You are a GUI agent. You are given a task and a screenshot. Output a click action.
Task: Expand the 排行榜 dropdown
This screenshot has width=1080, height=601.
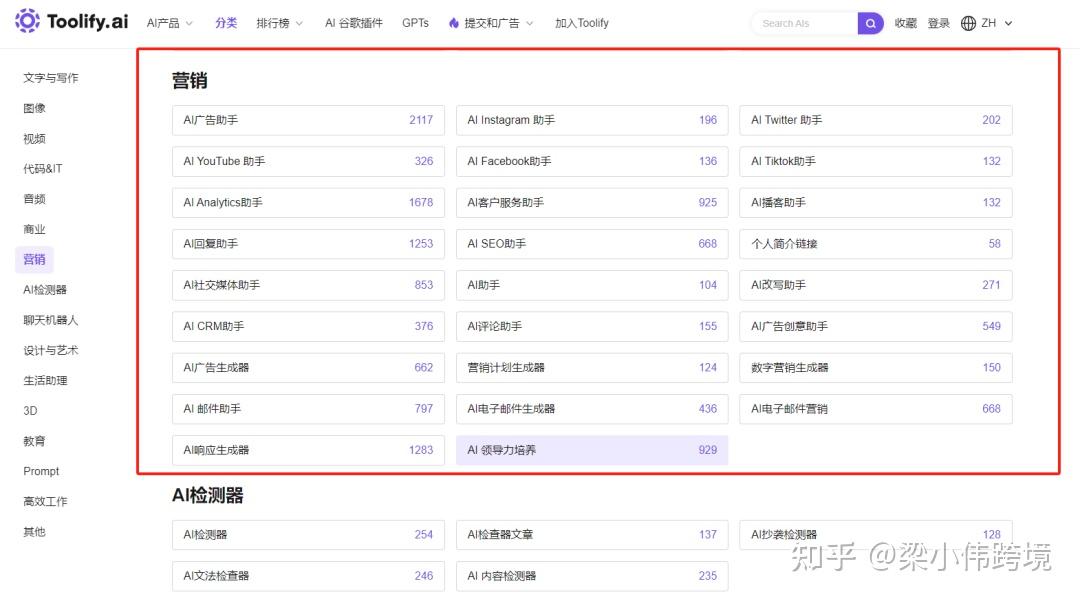pyautogui.click(x=273, y=22)
